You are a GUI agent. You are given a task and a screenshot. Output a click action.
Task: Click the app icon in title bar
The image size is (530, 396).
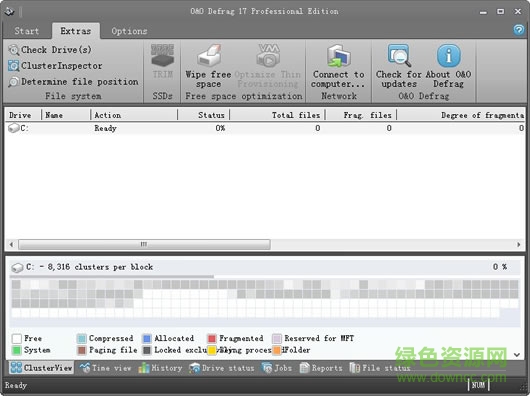pyautogui.click(x=9, y=11)
